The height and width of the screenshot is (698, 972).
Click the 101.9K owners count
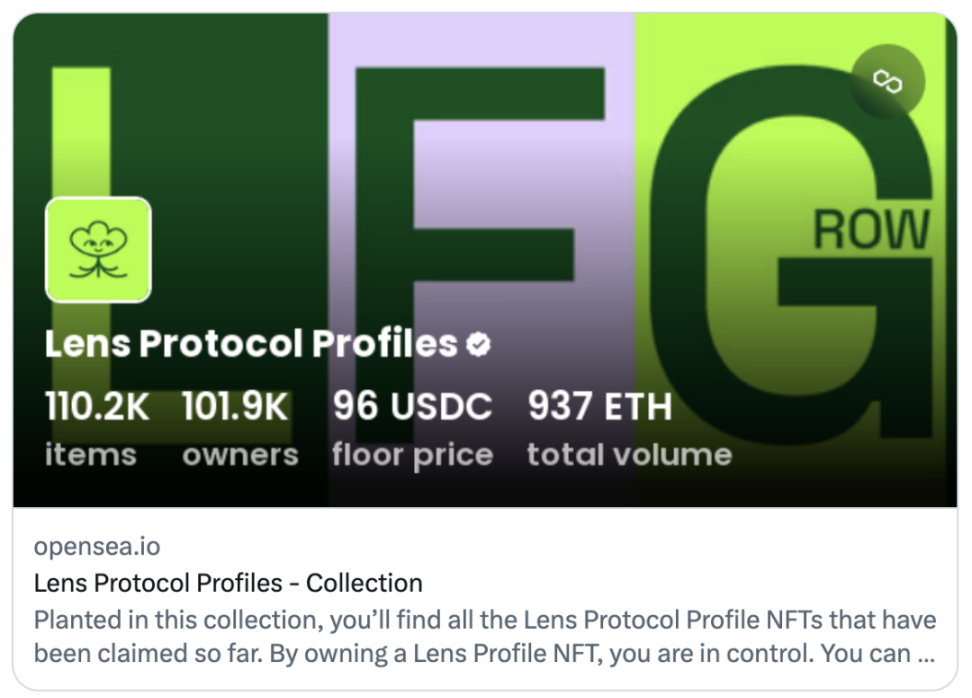(x=235, y=407)
